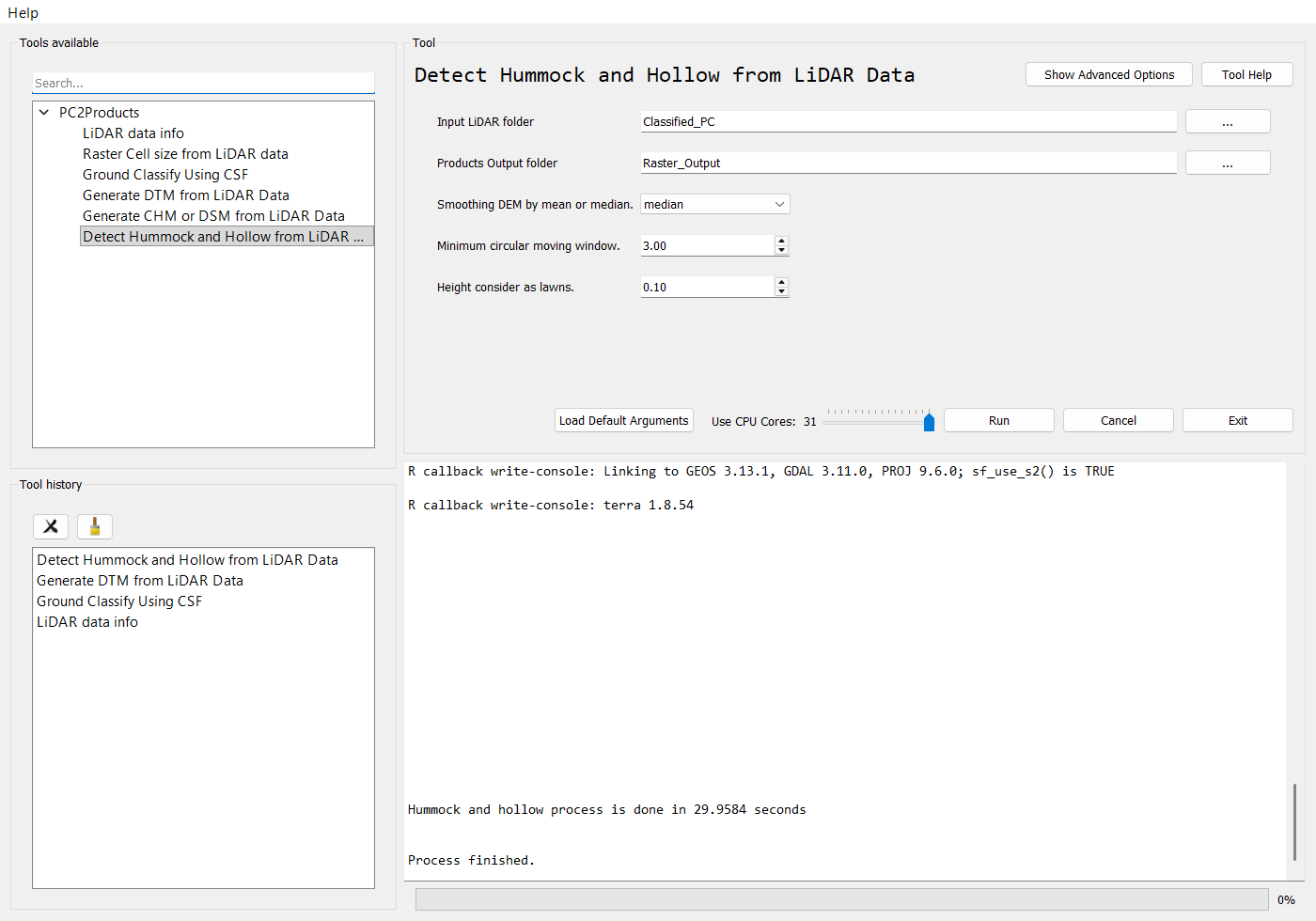Select LiDAR data info tool in tree
Screen dimensions: 1316x921
[133, 133]
